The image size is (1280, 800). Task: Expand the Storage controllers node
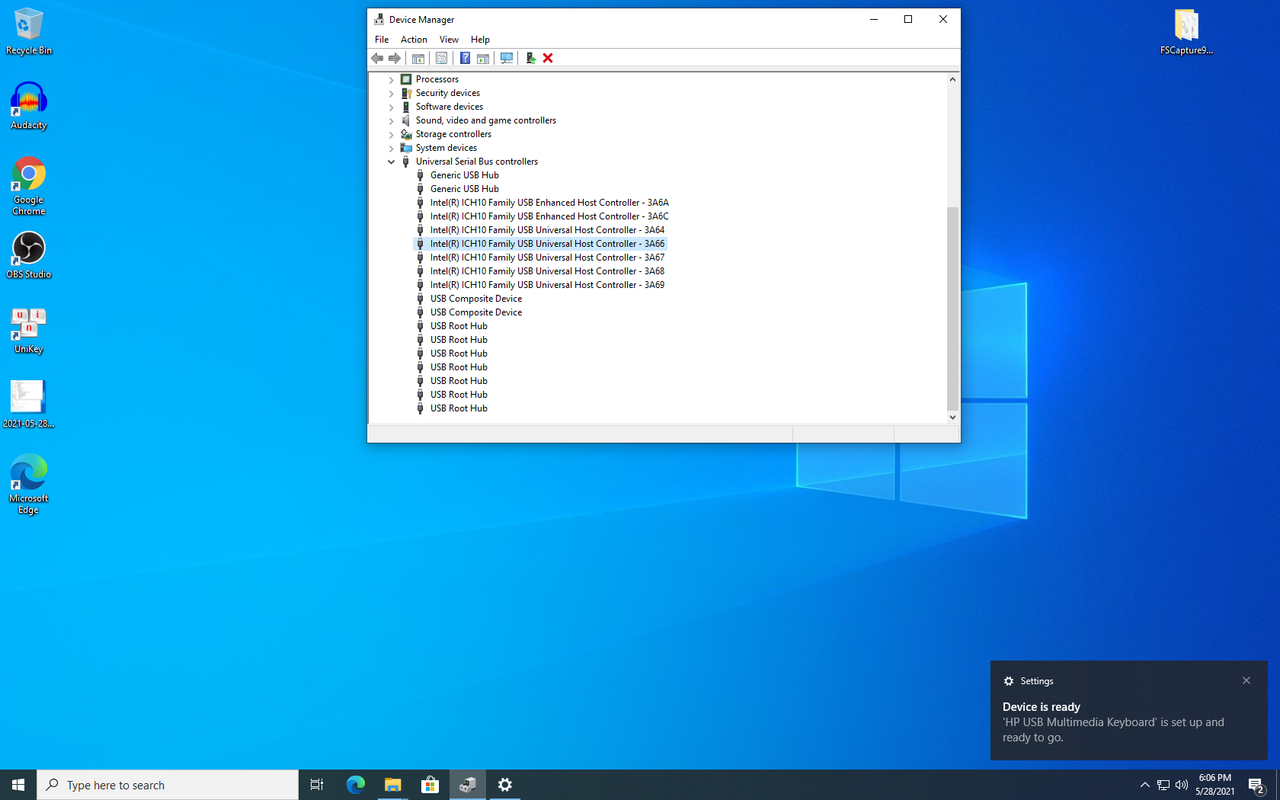pos(391,134)
